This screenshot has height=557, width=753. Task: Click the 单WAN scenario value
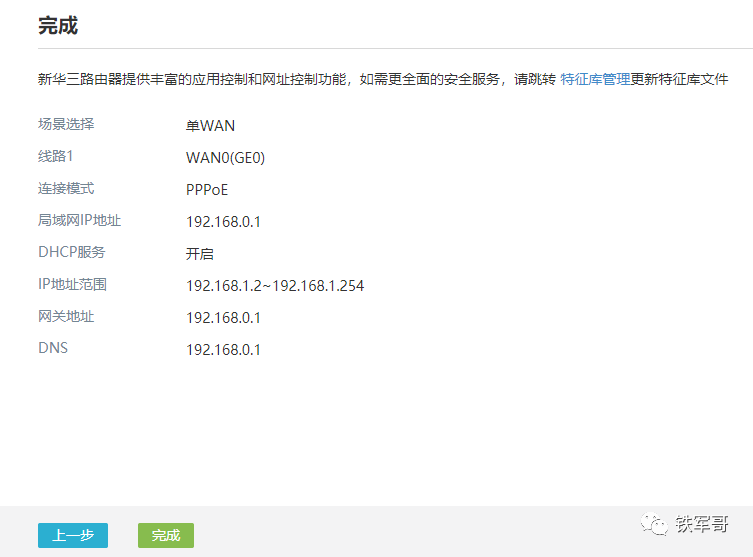(210, 125)
